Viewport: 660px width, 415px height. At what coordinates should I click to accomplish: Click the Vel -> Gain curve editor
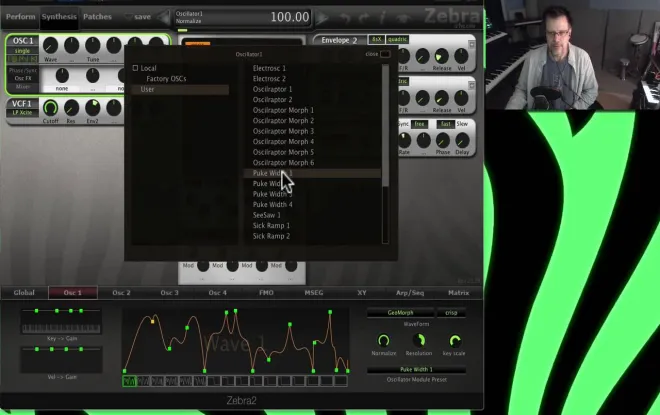61,360
